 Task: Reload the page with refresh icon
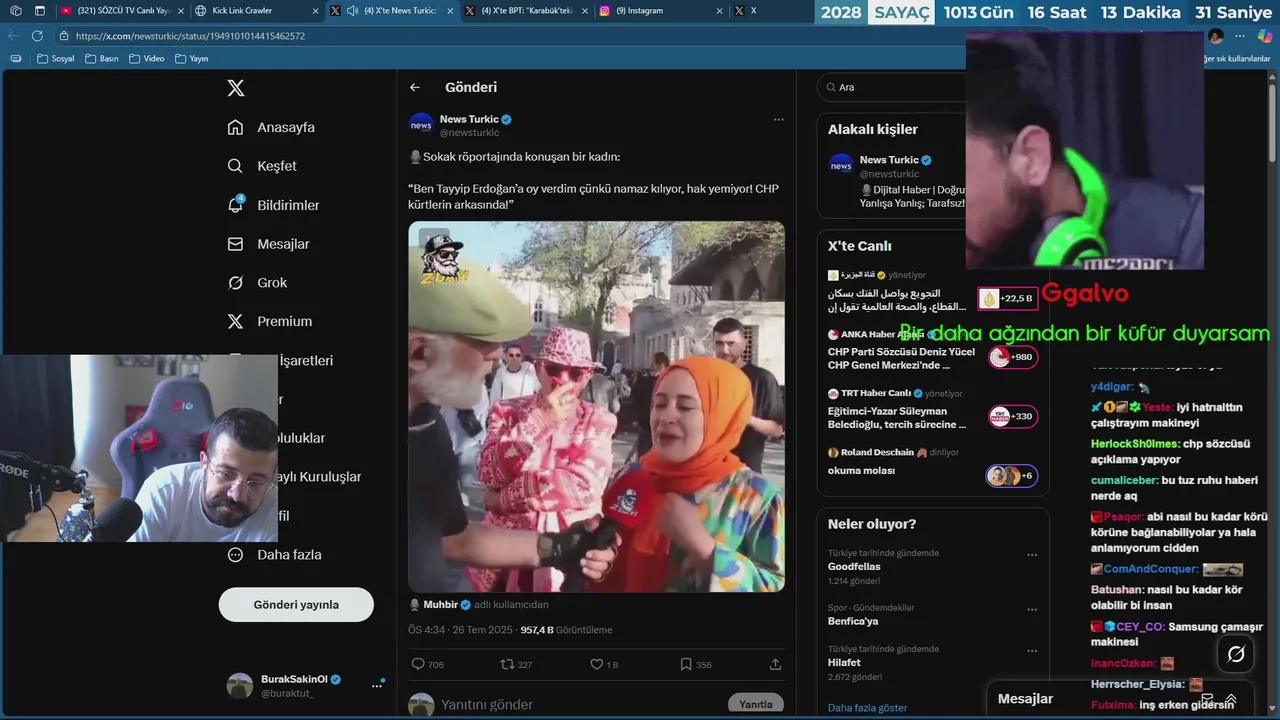pyautogui.click(x=37, y=35)
